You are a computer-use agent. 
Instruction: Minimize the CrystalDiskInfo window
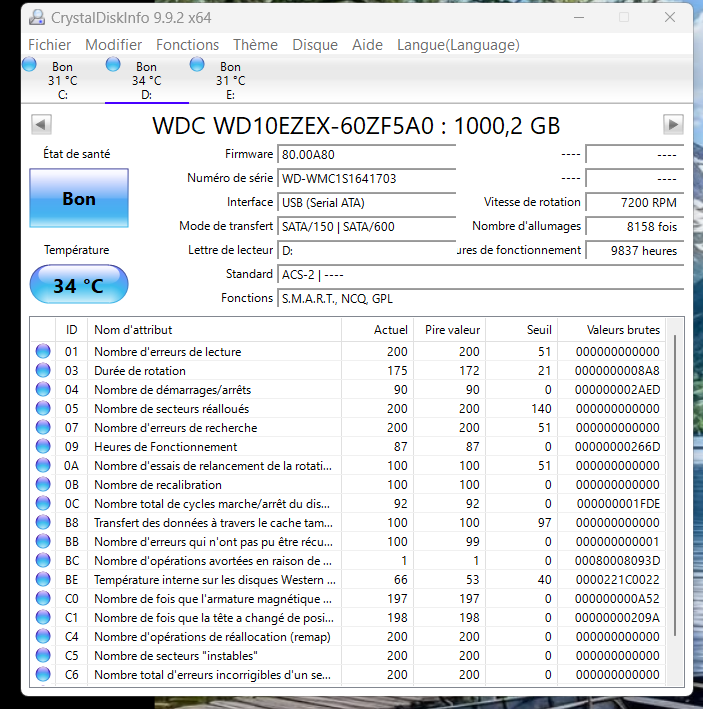click(x=579, y=18)
